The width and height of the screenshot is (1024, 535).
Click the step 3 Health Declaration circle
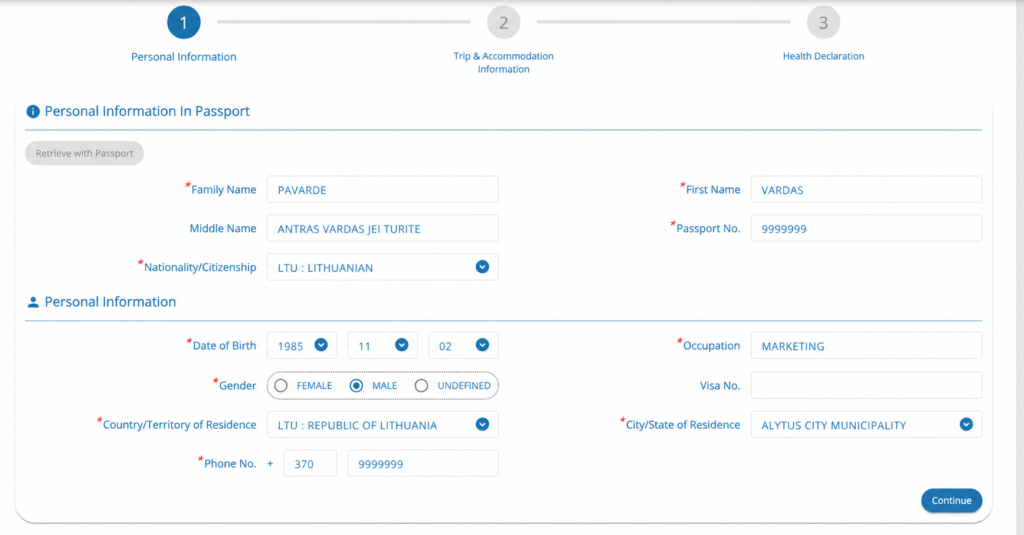(x=823, y=23)
